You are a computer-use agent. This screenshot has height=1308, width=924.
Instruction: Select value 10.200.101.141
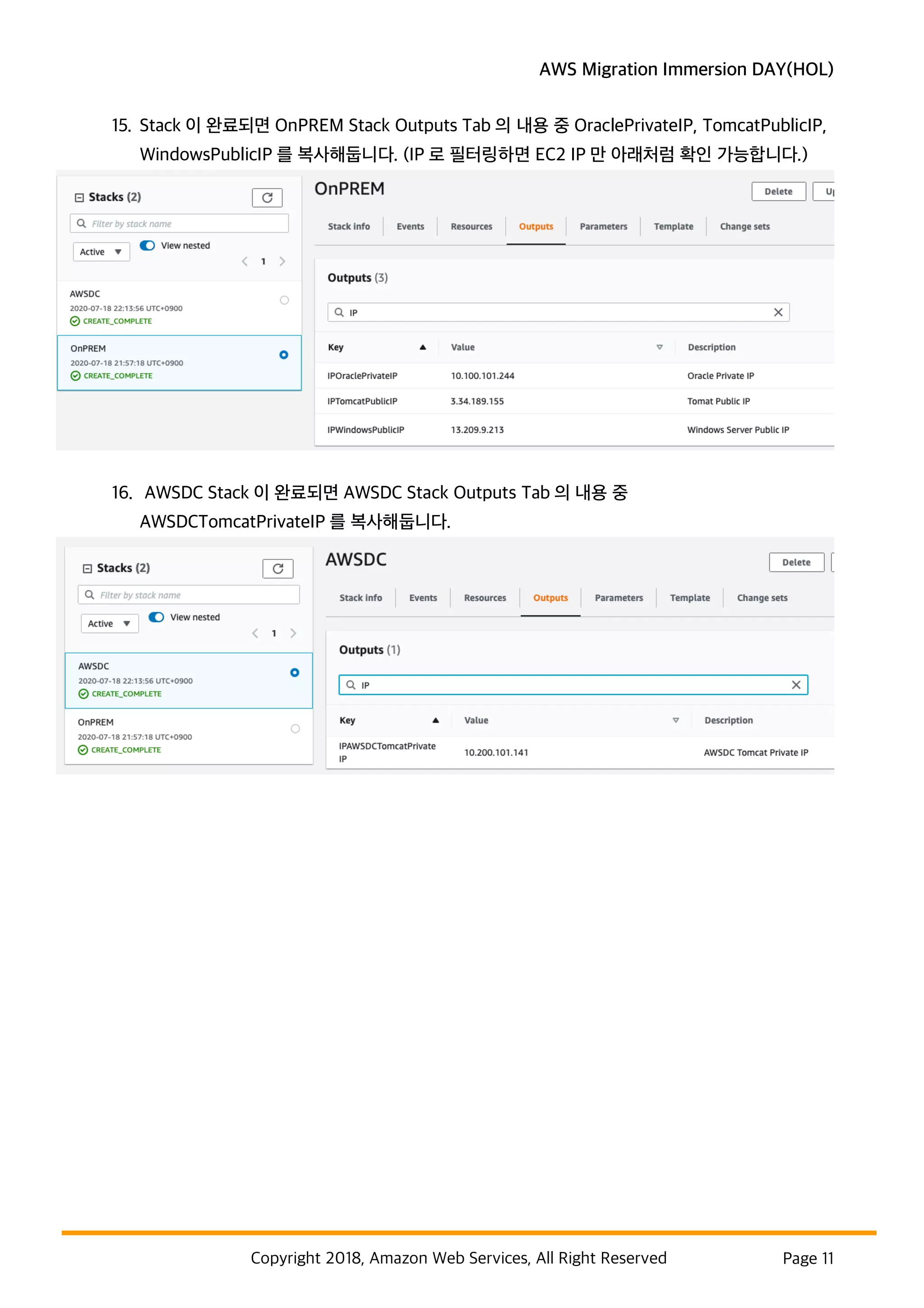point(496,753)
